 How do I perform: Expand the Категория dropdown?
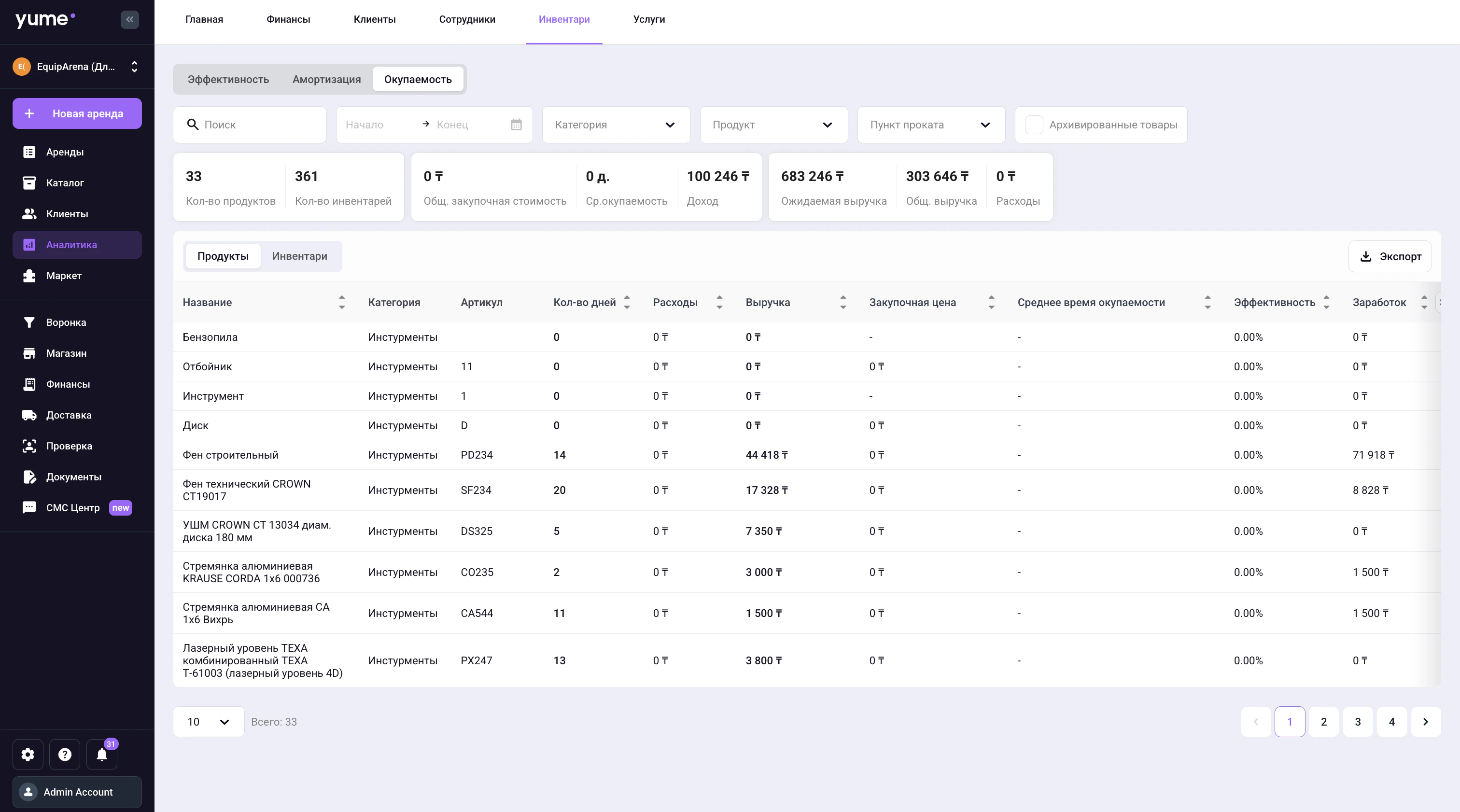pos(616,125)
